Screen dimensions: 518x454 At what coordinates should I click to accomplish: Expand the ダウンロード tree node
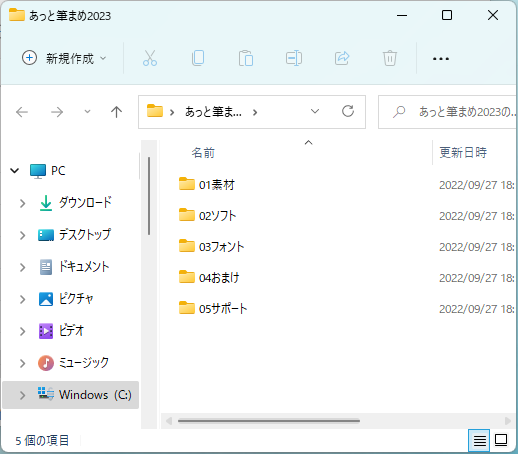(x=22, y=203)
